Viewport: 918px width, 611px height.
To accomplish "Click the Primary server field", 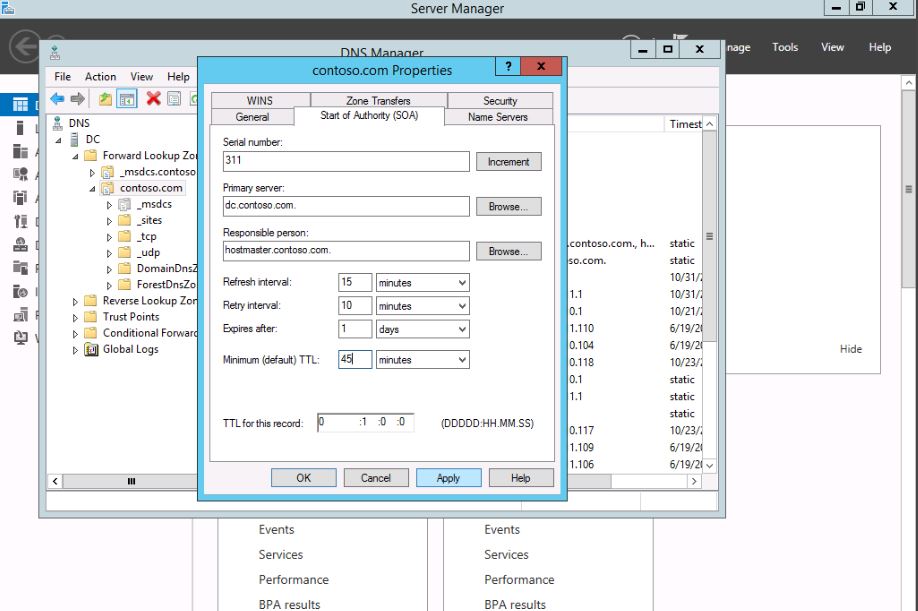I will 346,206.
